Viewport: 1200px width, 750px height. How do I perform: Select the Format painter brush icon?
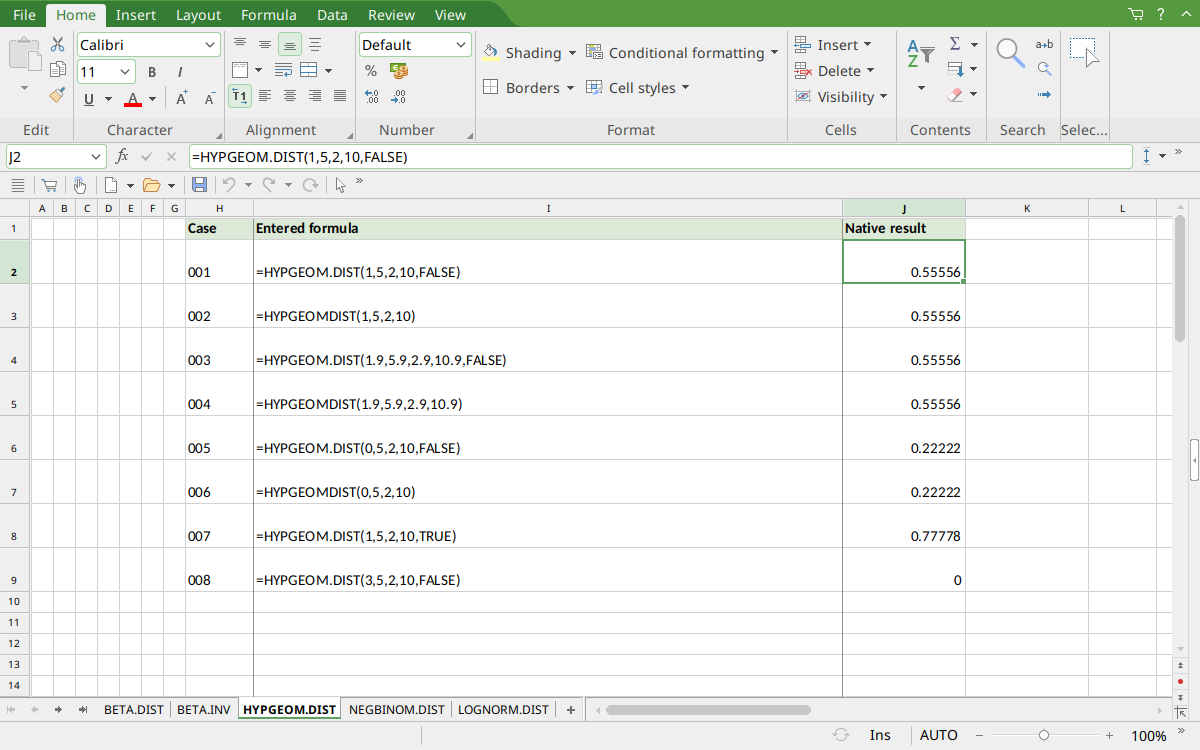58,95
